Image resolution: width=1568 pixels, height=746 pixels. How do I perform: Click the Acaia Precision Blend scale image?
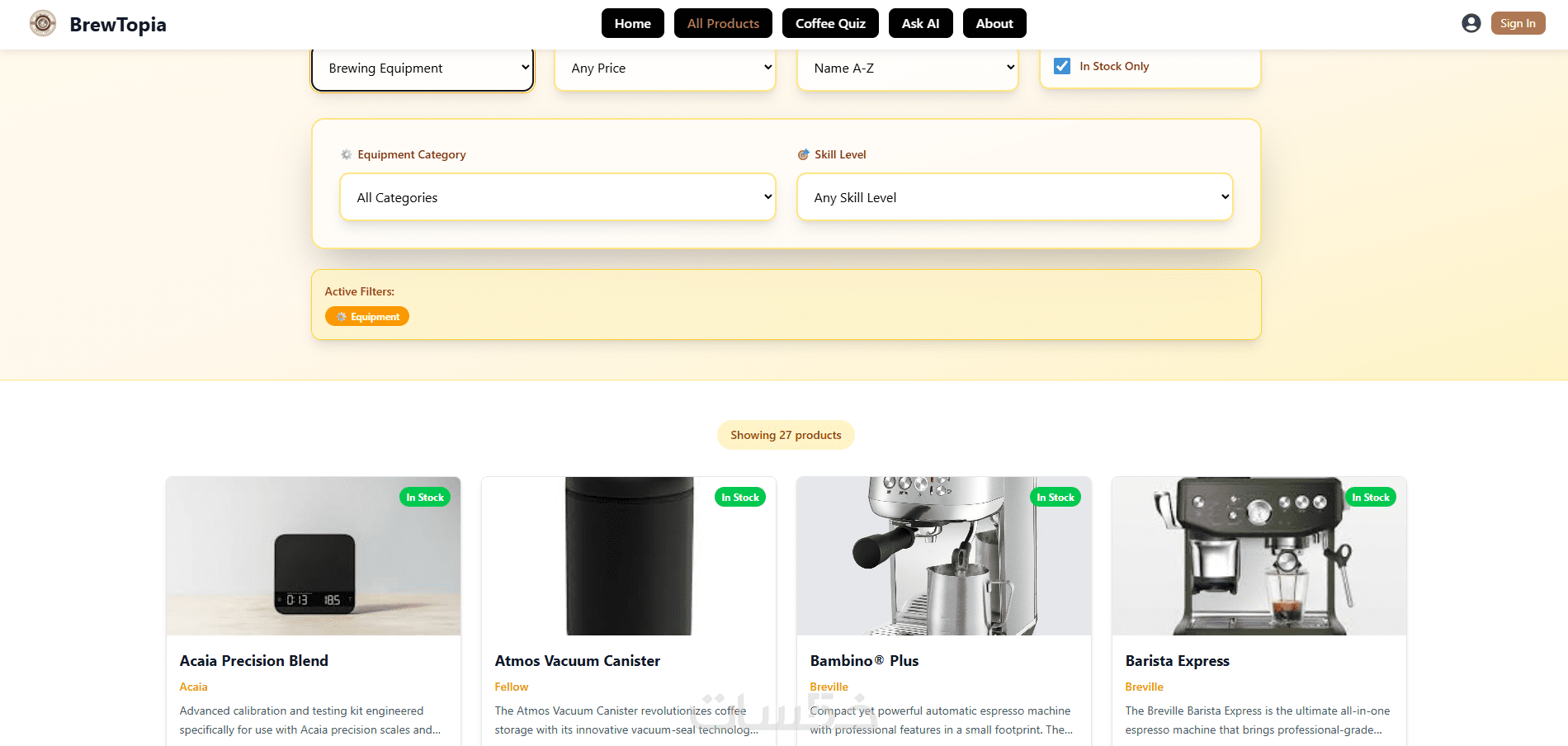(314, 556)
